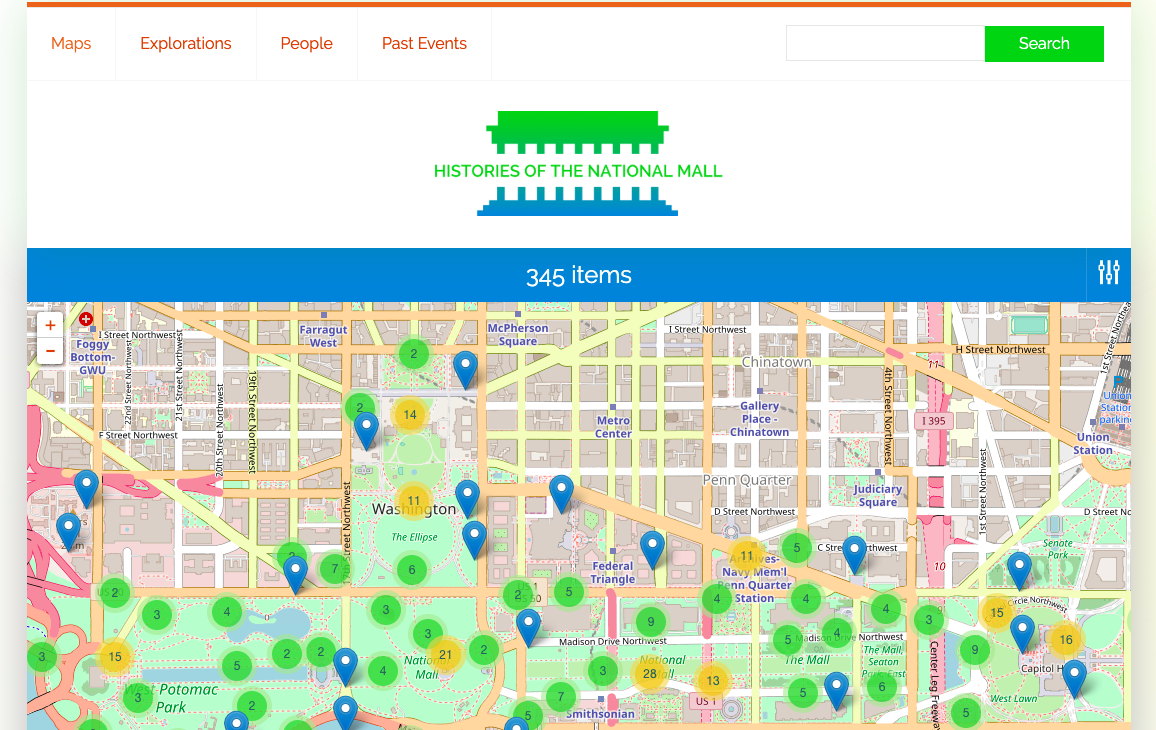The width and height of the screenshot is (1156, 730).
Task: Open the map filter settings sliders icon
Action: point(1108,273)
